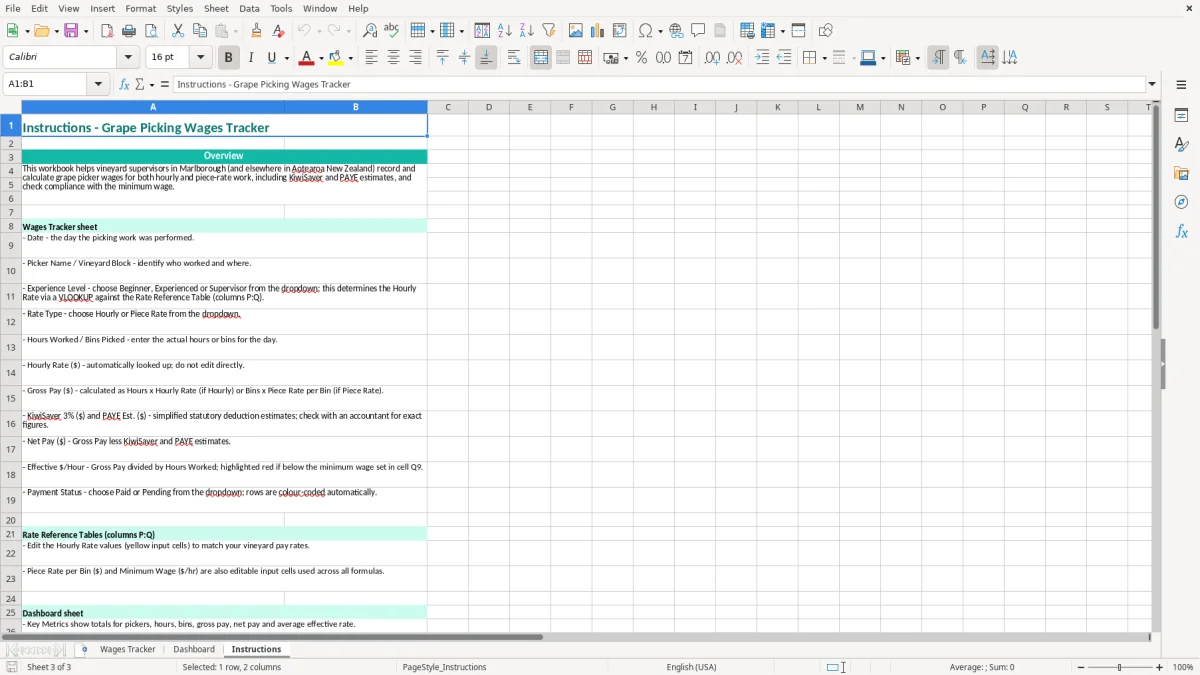The height and width of the screenshot is (675, 1200).
Task: Click the Split Window icon
Action: click(x=798, y=30)
